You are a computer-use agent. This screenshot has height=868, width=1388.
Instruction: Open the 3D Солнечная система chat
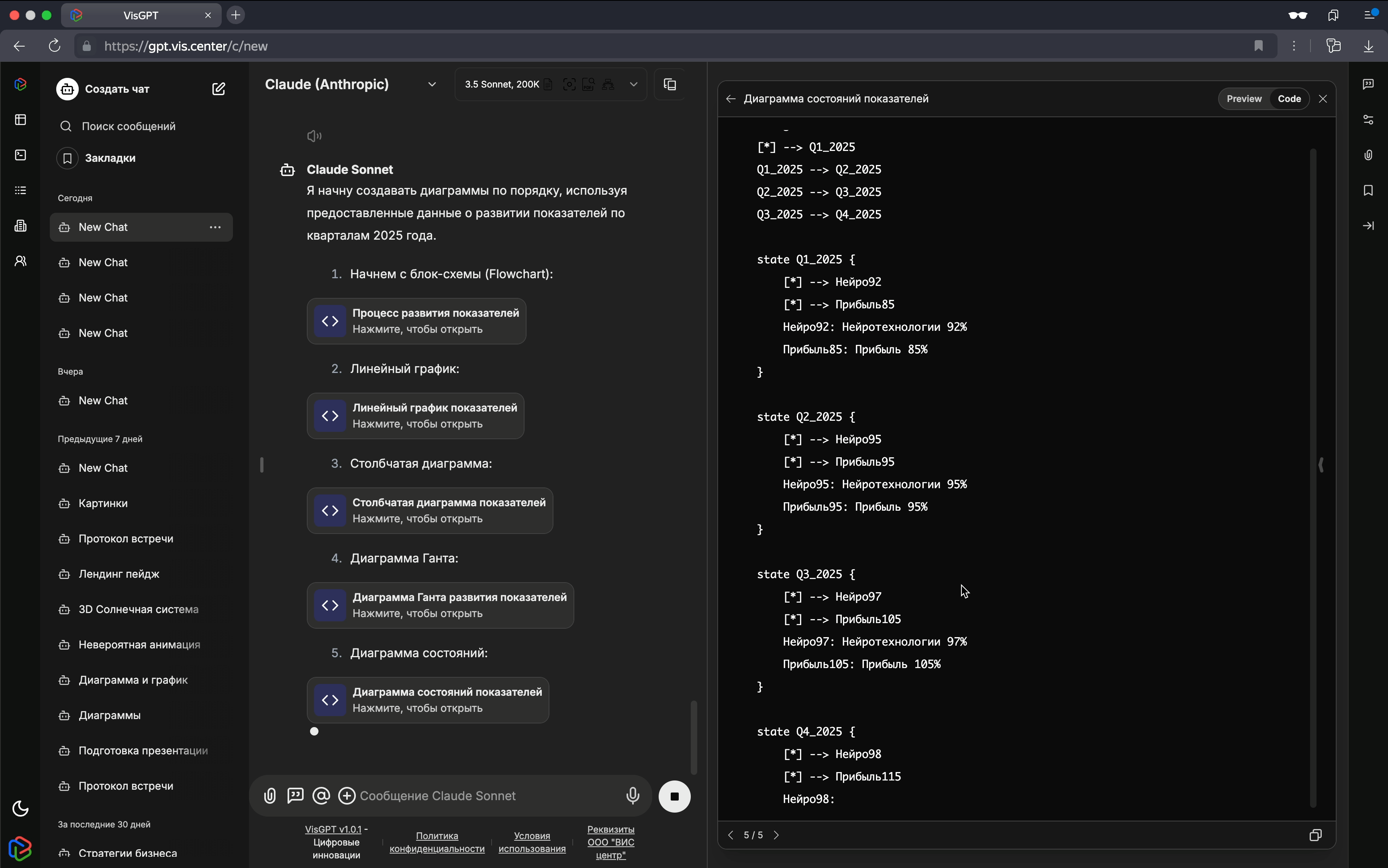tap(141, 610)
